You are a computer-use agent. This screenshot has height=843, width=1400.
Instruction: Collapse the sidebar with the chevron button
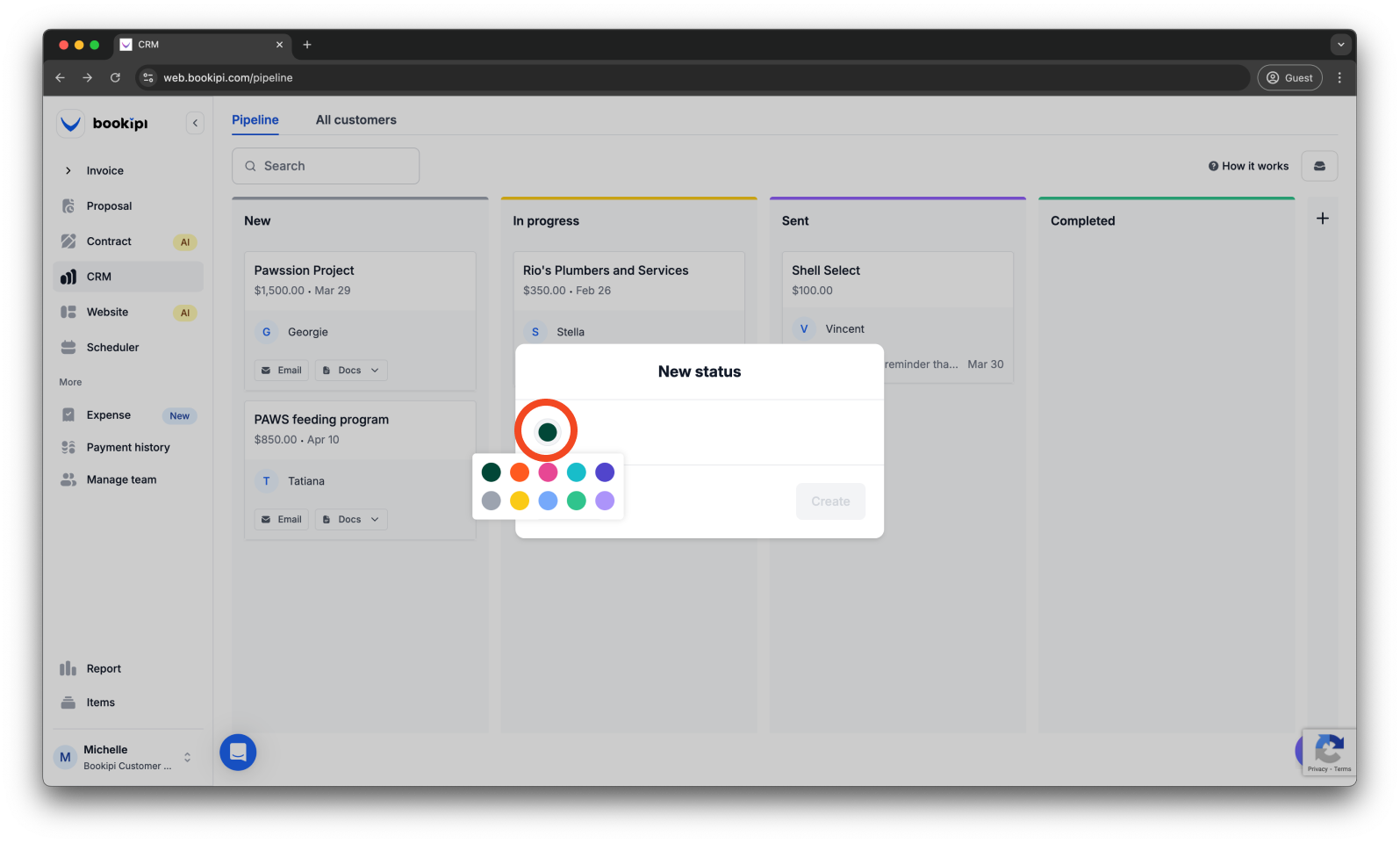(195, 123)
